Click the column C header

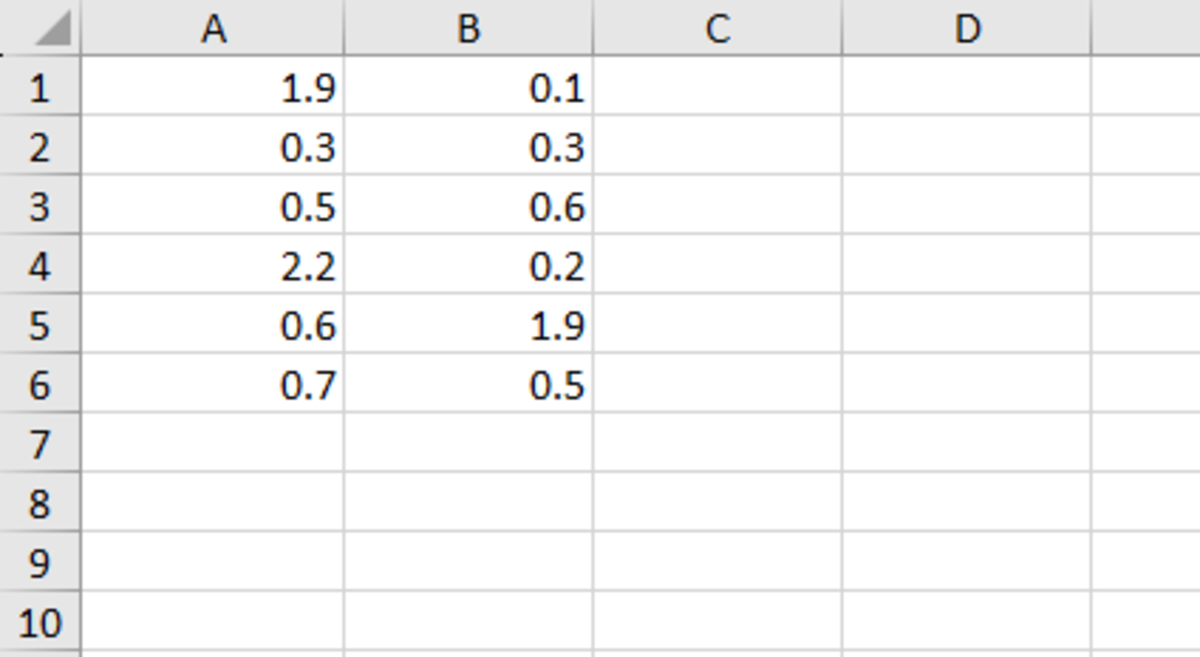click(x=717, y=29)
